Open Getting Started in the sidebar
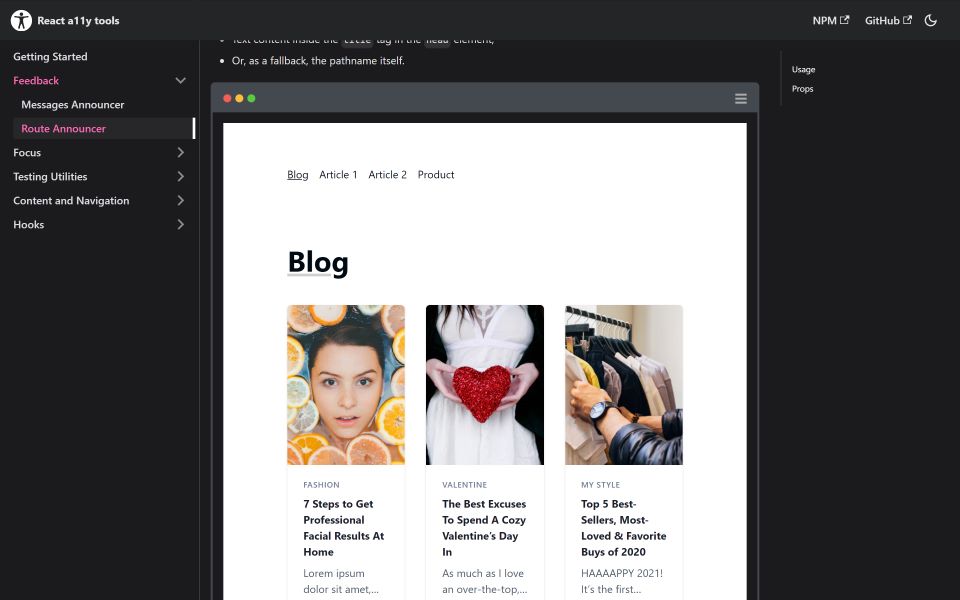960x600 pixels. pyautogui.click(x=50, y=56)
